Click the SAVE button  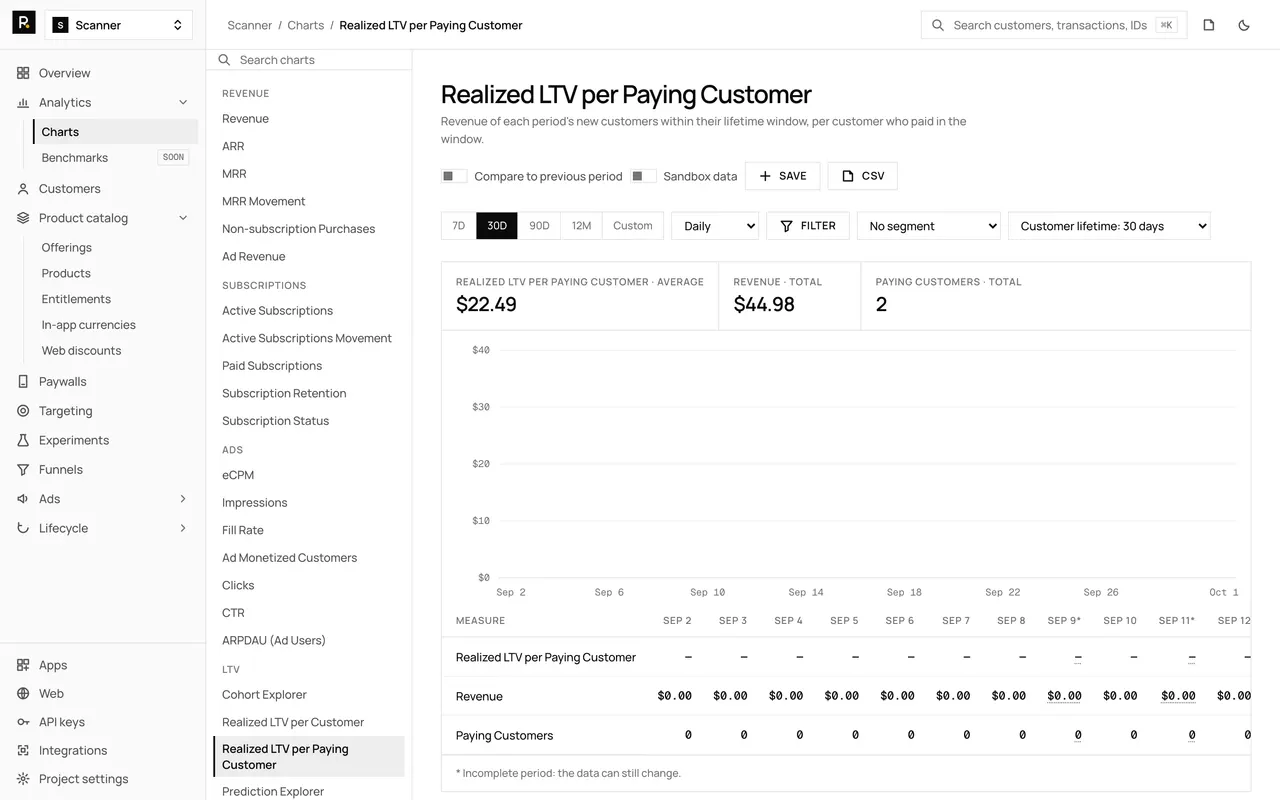[783, 176]
